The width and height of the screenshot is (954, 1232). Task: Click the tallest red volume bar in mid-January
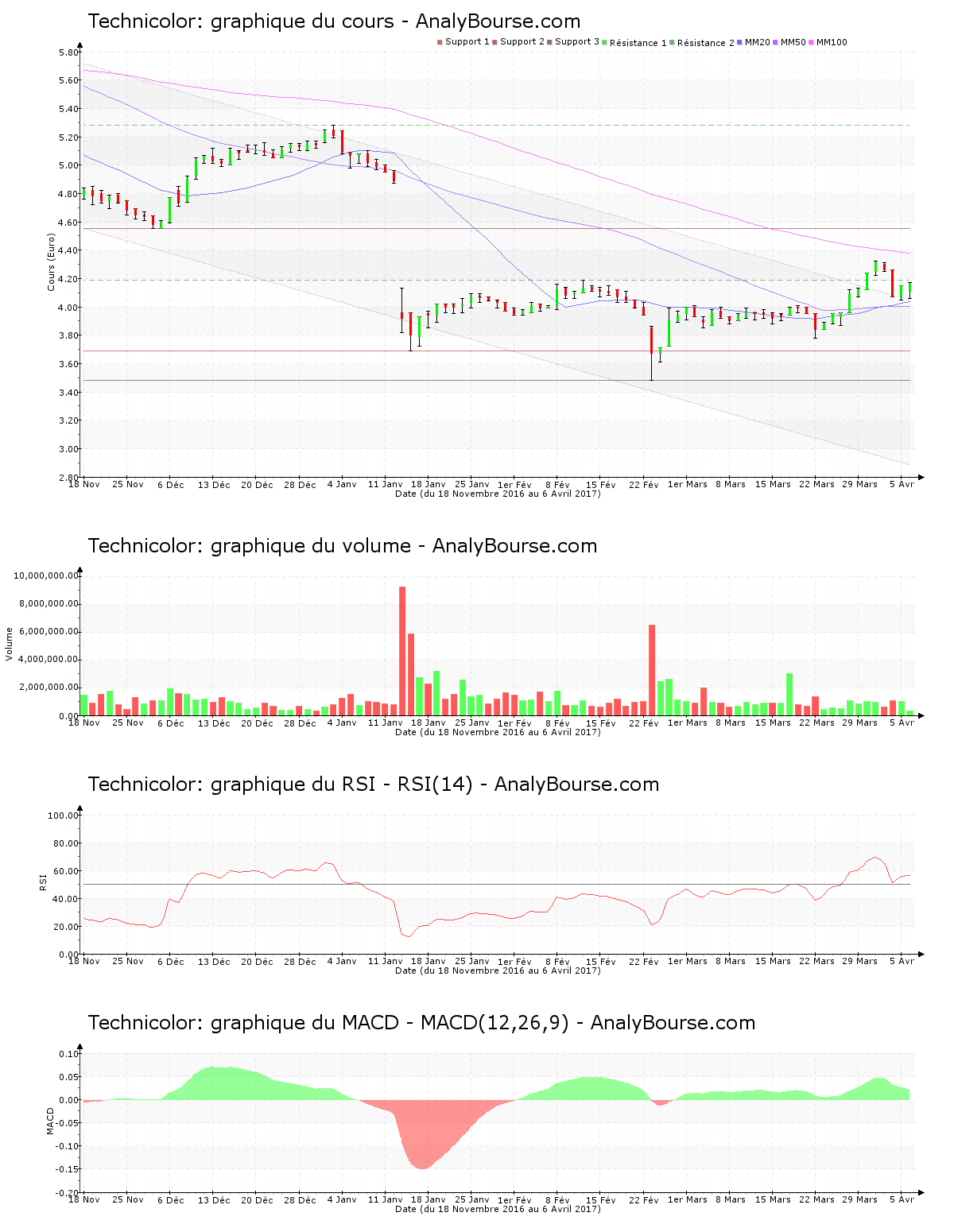[402, 651]
